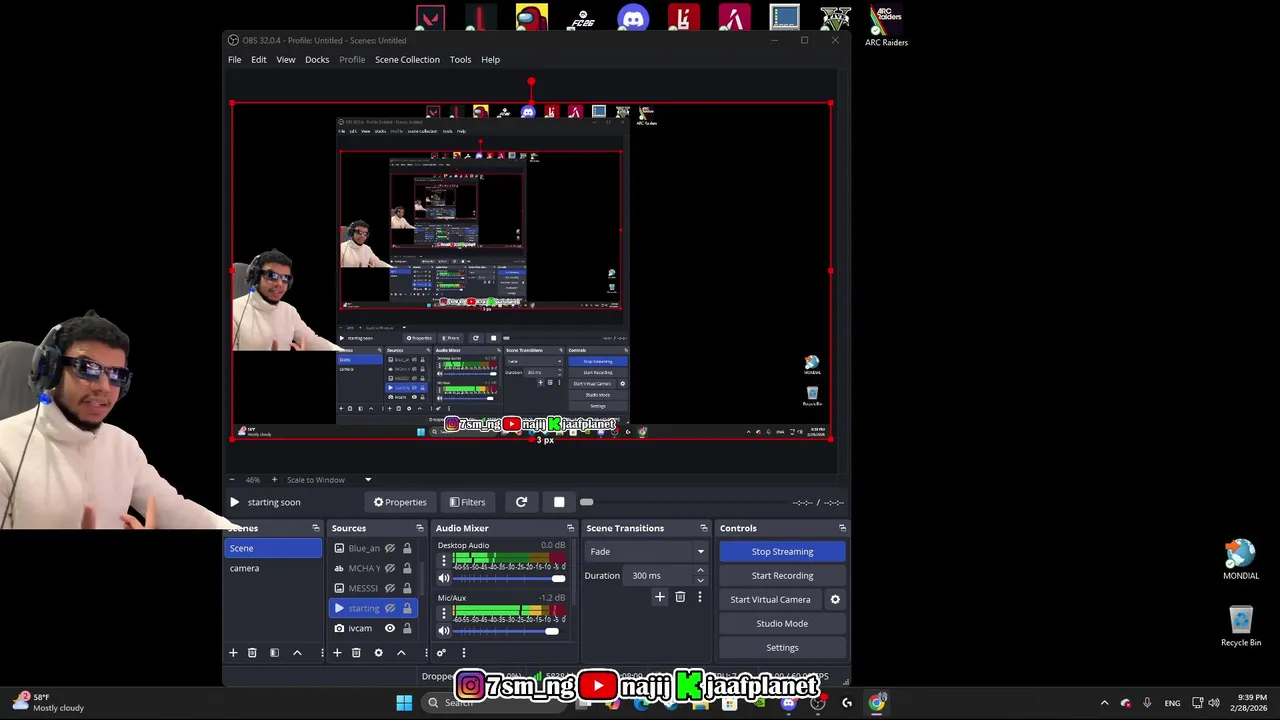Open the GTA V desktop shortcut
Image resolution: width=1280 pixels, height=720 pixels.
[x=835, y=18]
